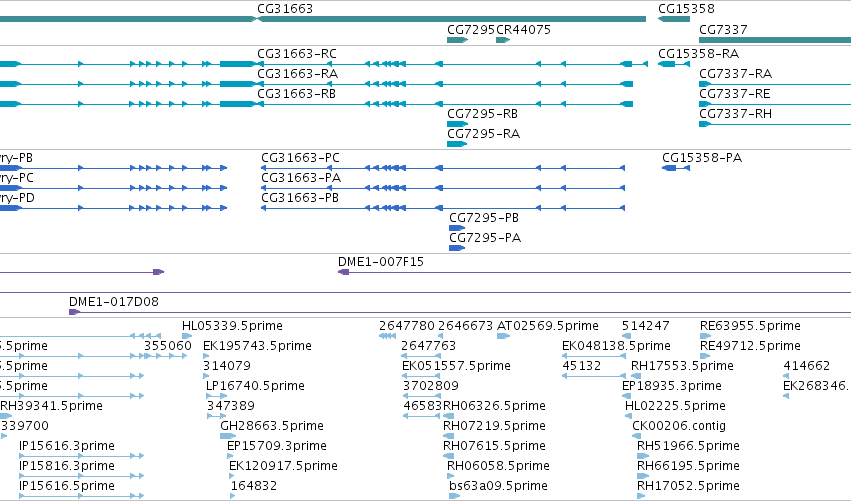Click protein label CG15358-PA
This screenshot has height=501, width=851.
pyautogui.click(x=702, y=158)
